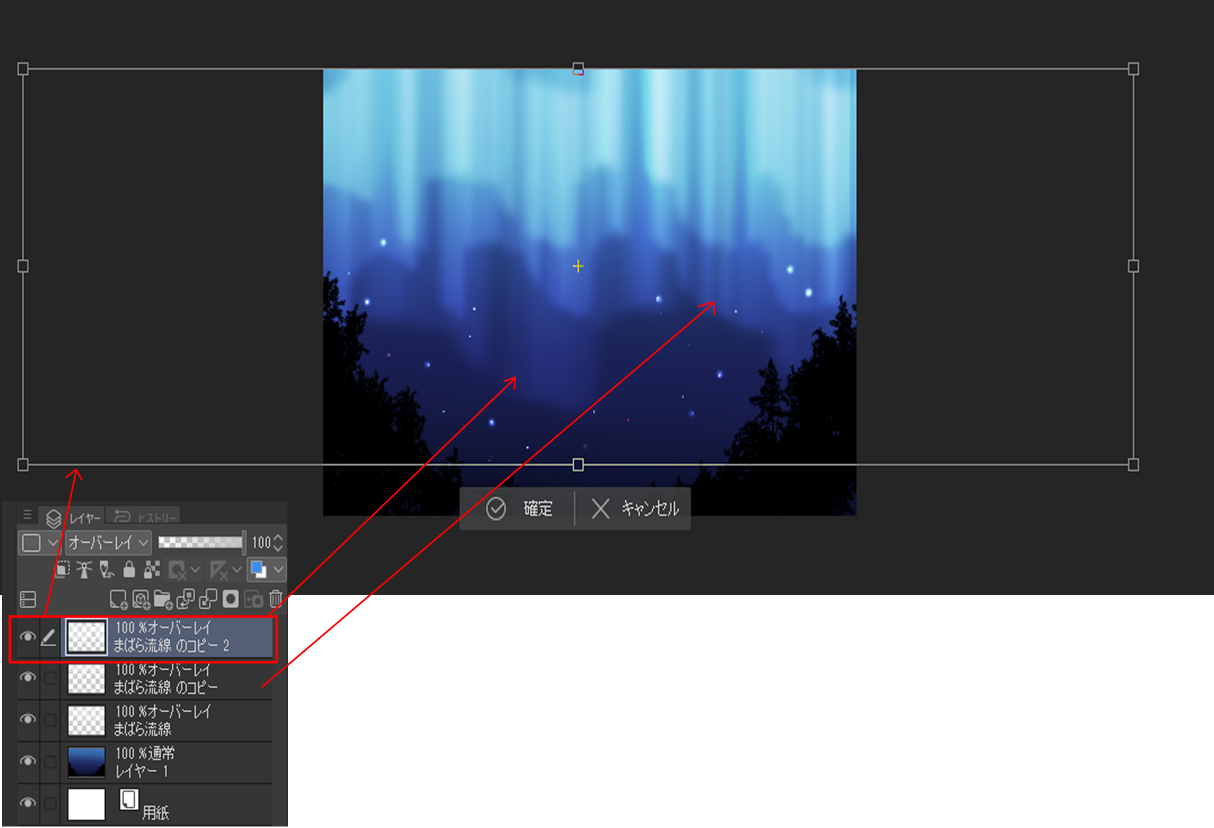Click the 確定 confirm transform button
1214x828 pixels.
coord(520,509)
